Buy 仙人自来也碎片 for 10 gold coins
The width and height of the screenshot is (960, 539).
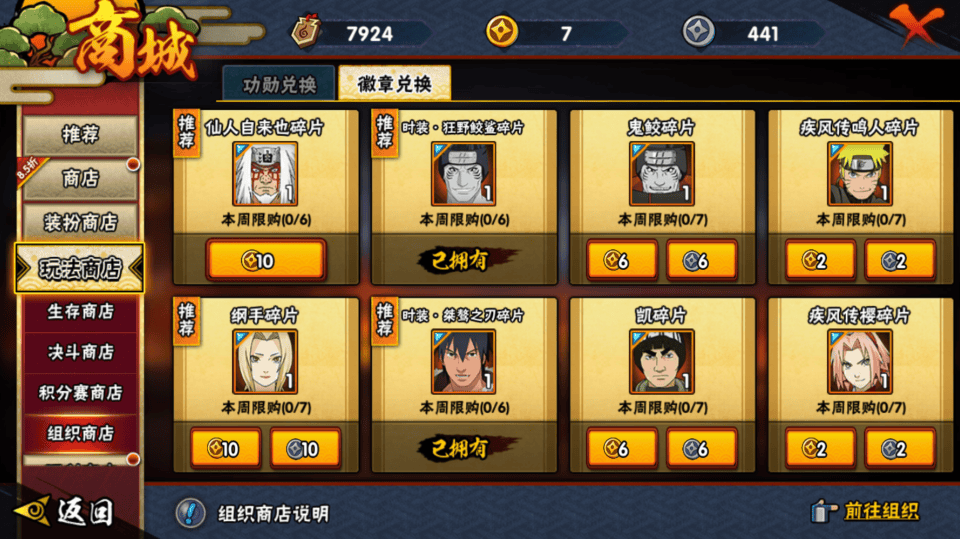pos(266,260)
